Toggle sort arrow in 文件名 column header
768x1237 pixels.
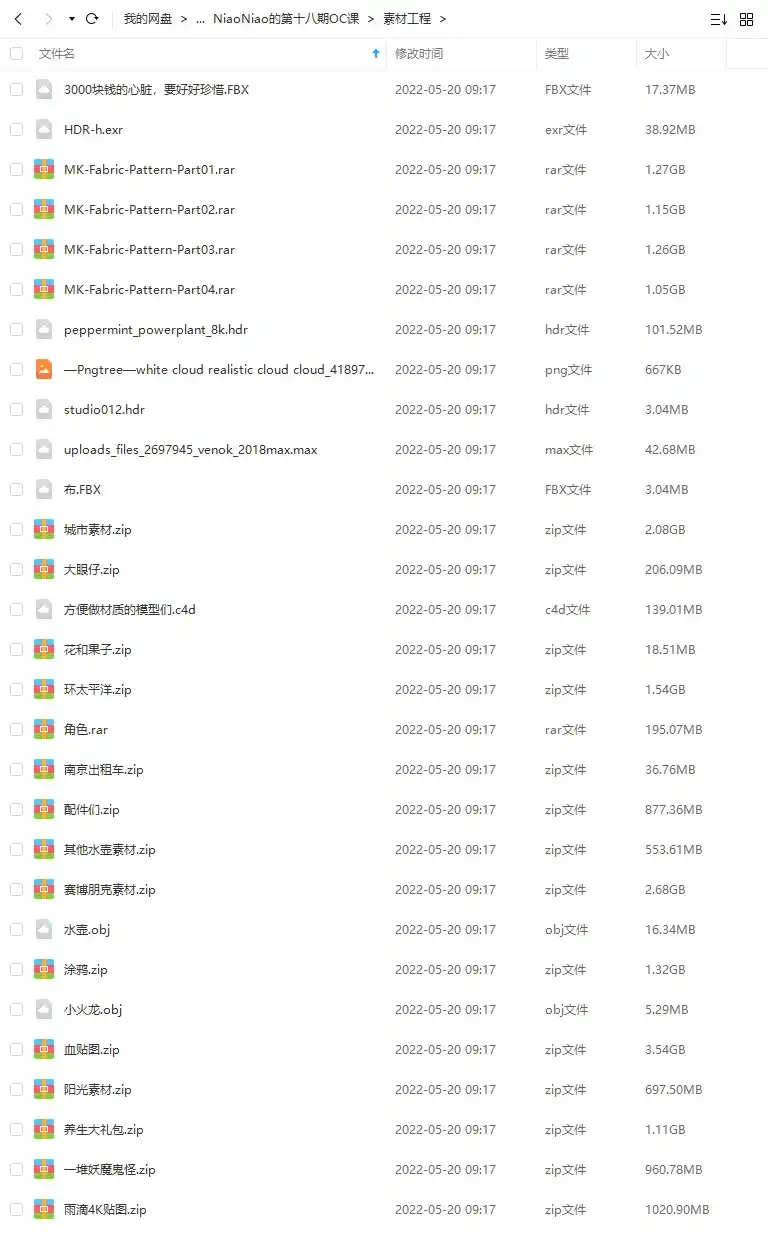(x=376, y=53)
